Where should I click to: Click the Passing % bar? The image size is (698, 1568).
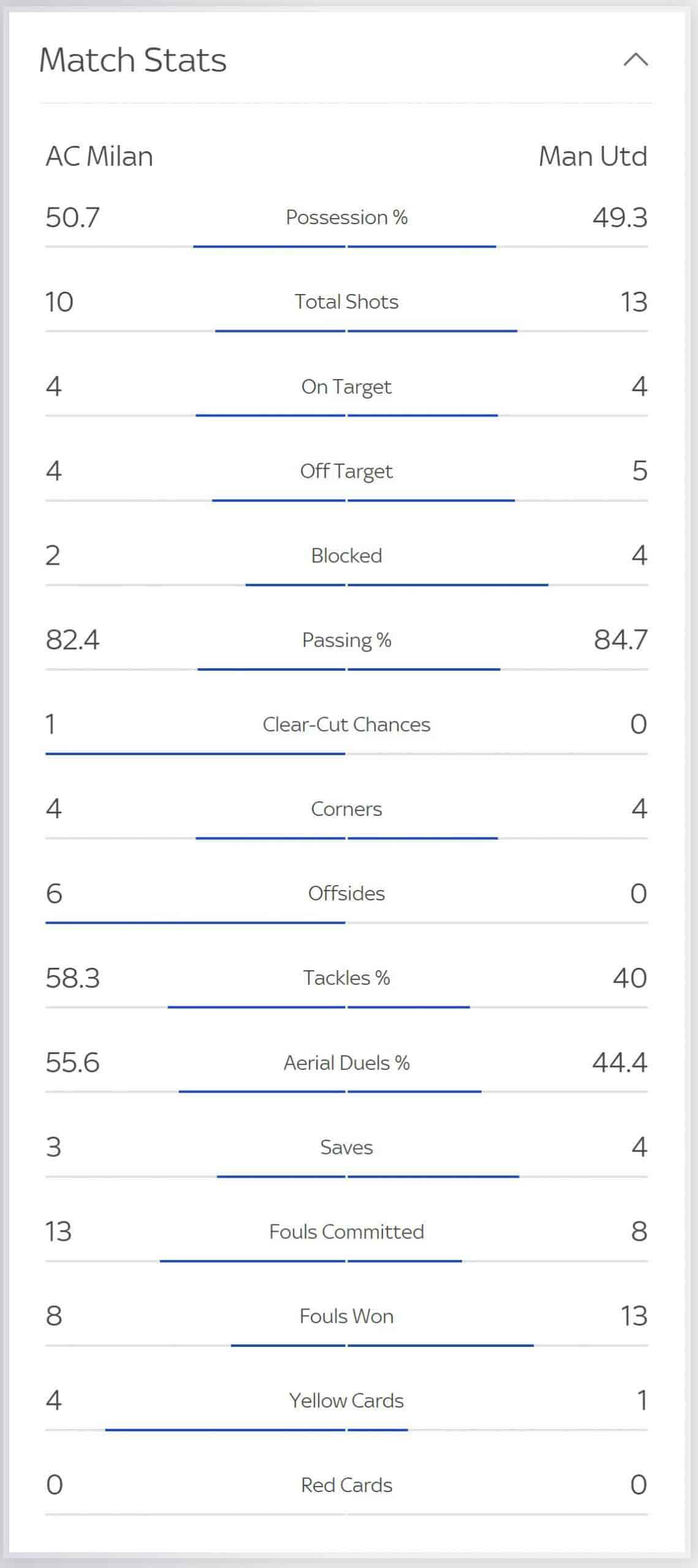346,669
